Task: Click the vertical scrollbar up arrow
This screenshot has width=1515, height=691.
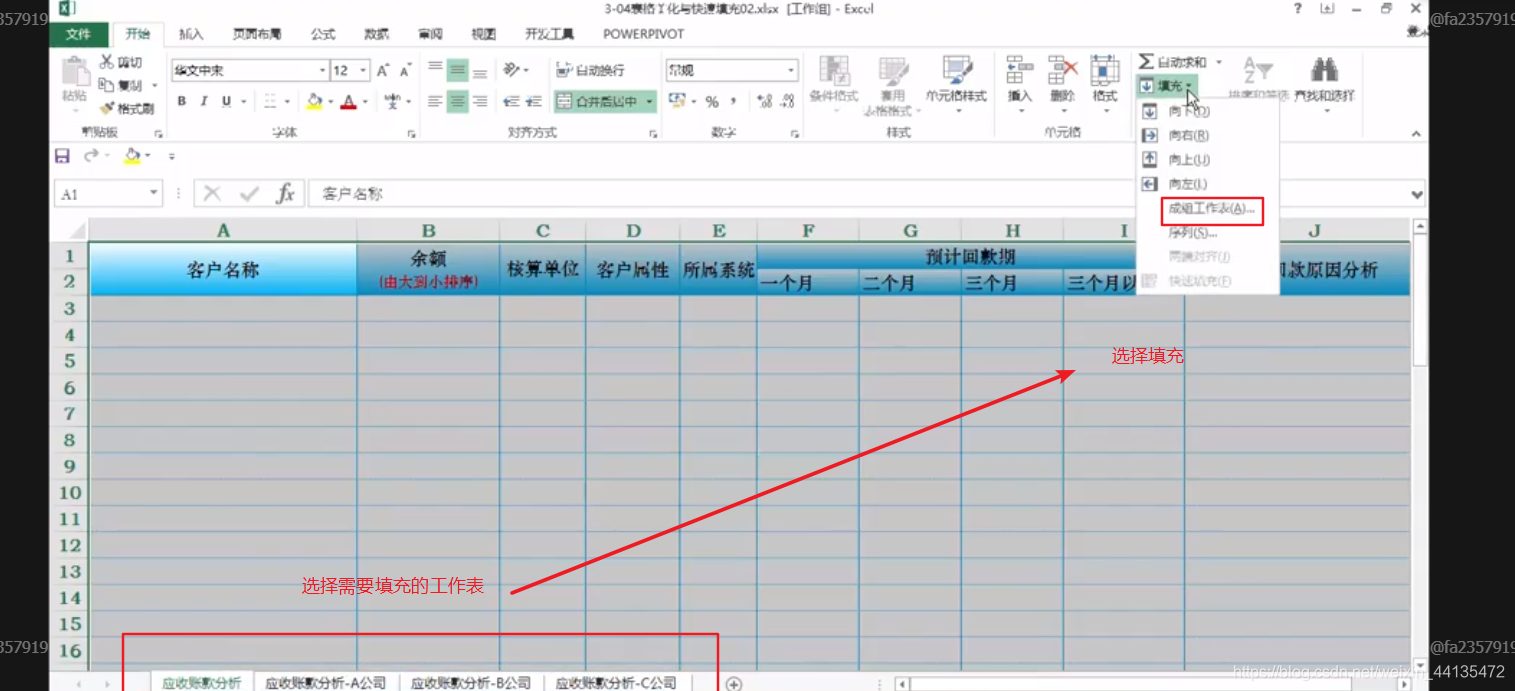Action: (1419, 227)
